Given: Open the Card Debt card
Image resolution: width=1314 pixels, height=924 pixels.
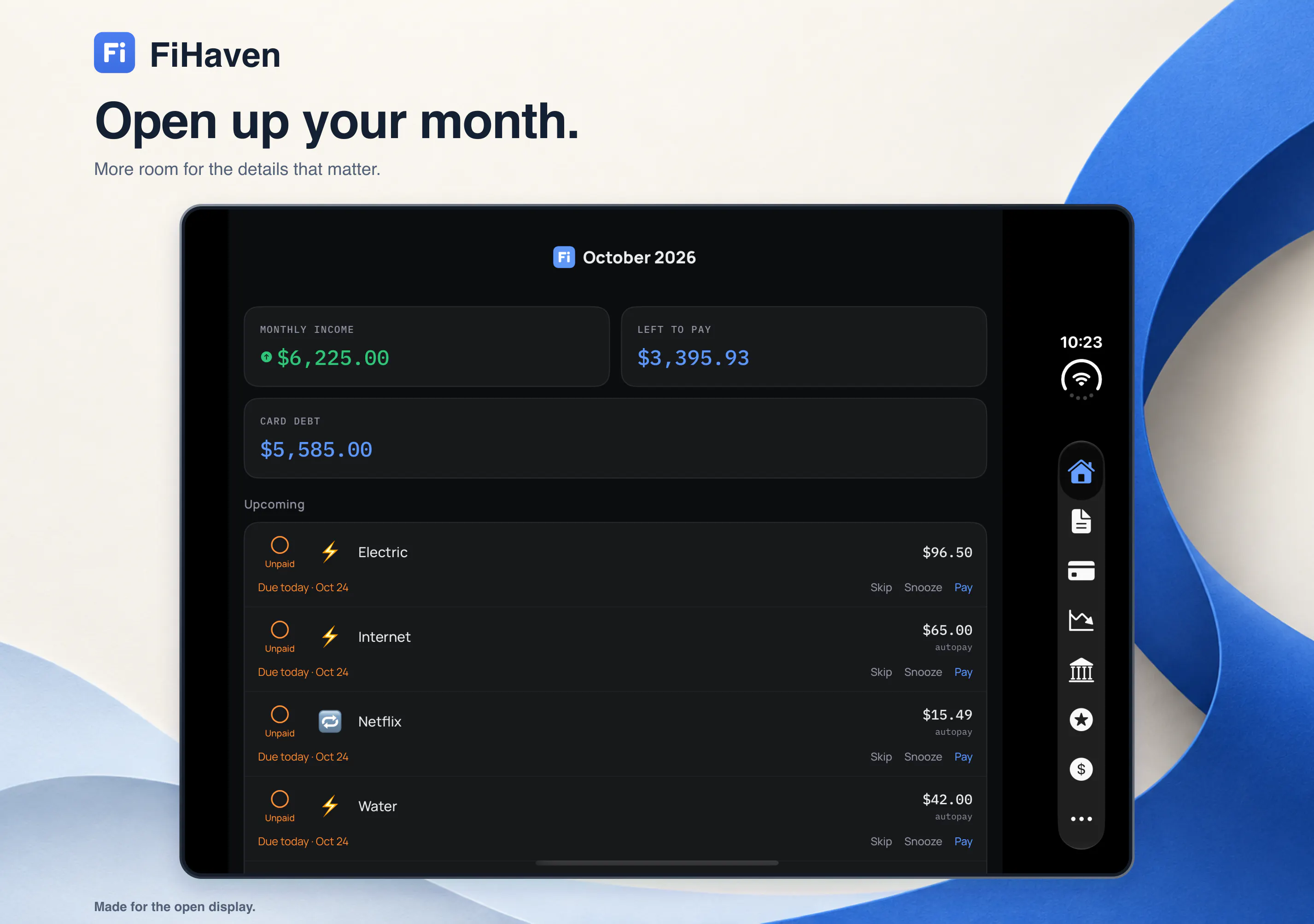Looking at the screenshot, I should coord(615,438).
